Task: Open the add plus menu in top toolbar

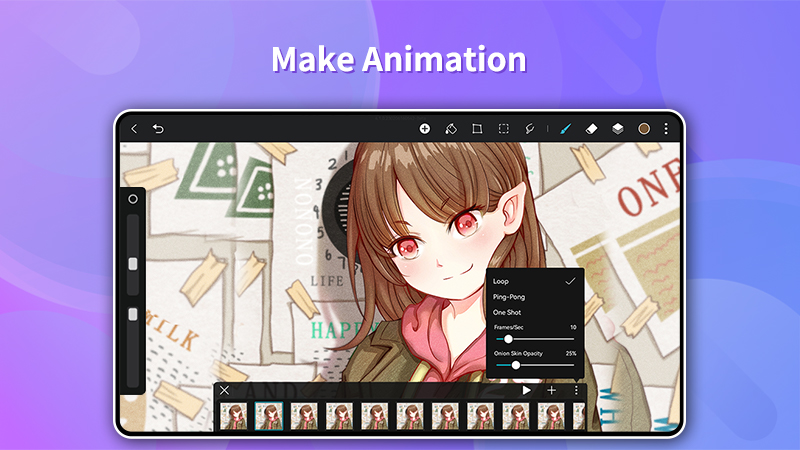Action: click(424, 129)
